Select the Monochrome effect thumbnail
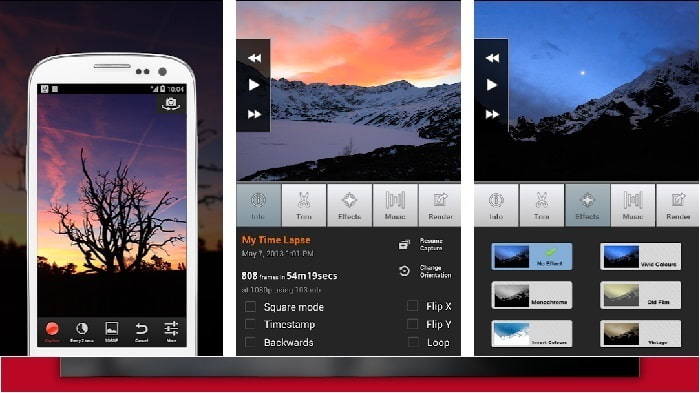This screenshot has height=393, width=700. pyautogui.click(x=531, y=295)
